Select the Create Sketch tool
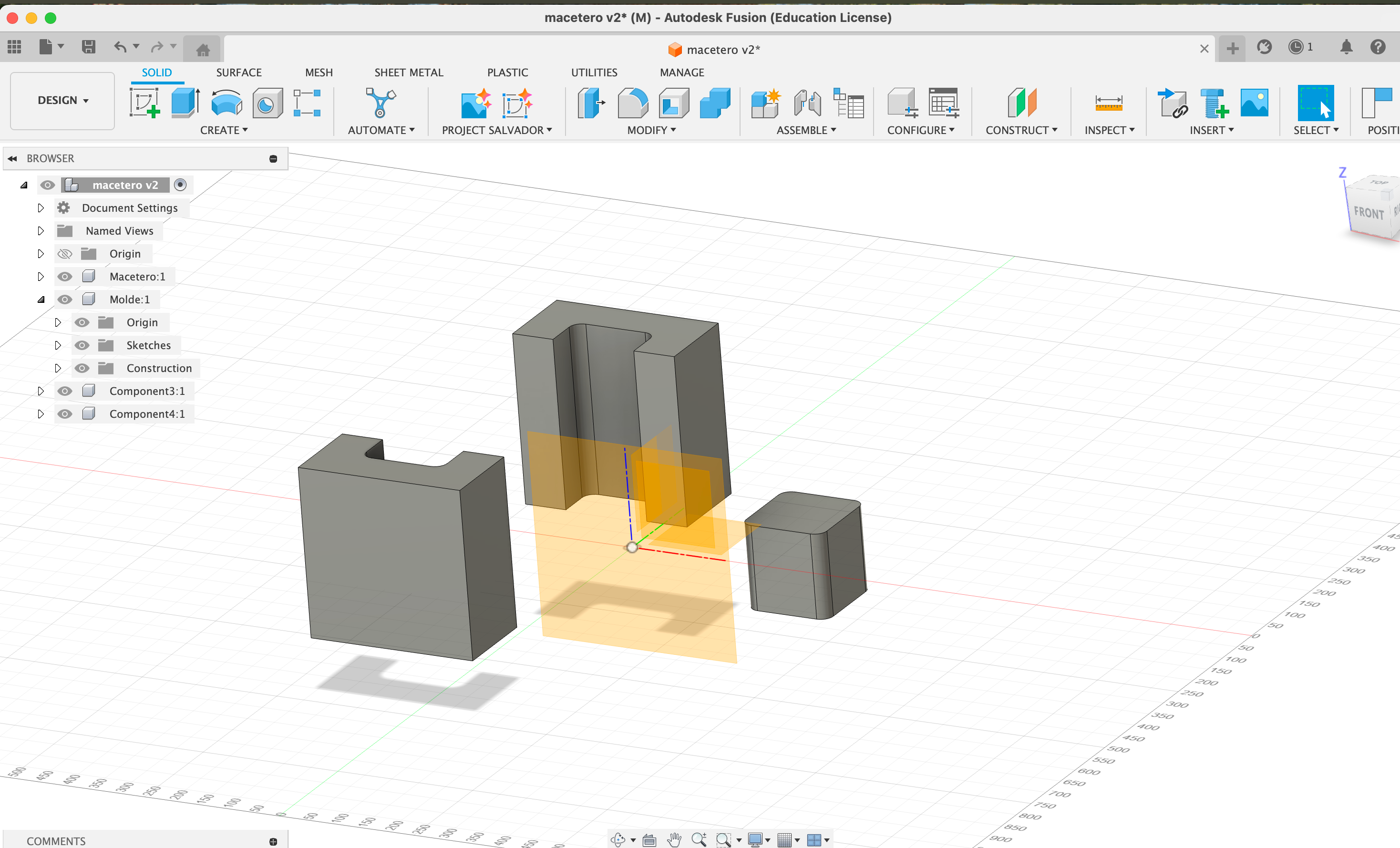The height and width of the screenshot is (848, 1400). [x=144, y=103]
